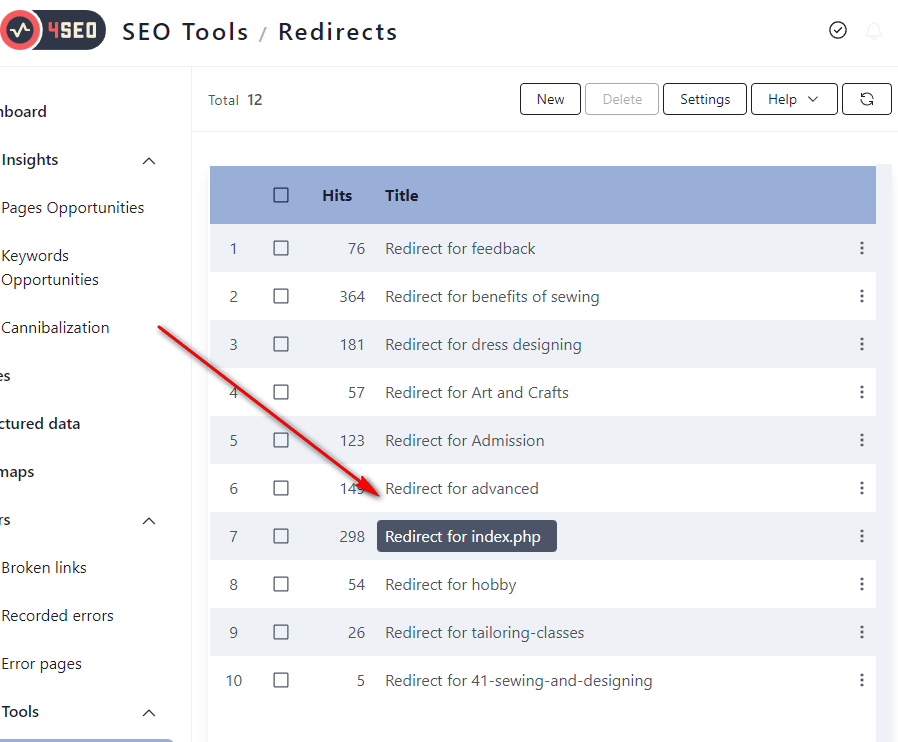Click the circled checkmark status icon
This screenshot has height=742, width=898.
tap(838, 31)
